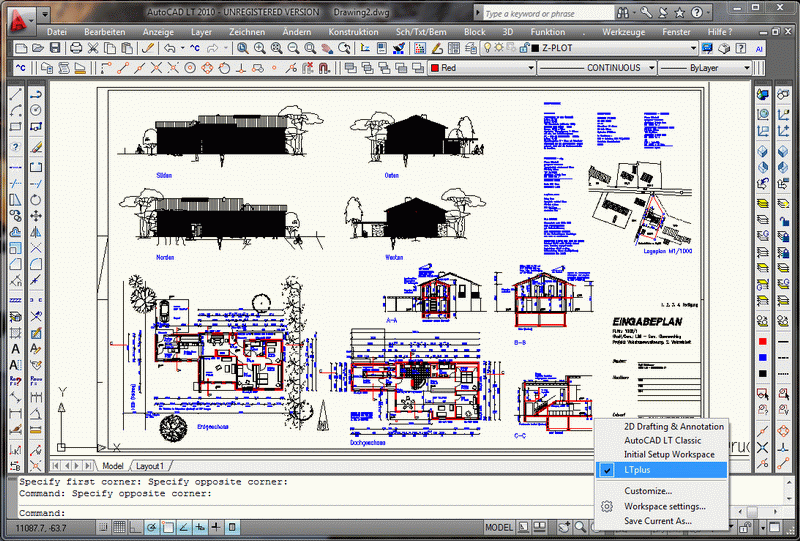
Task: Activate the Match Properties brush icon
Action: [148, 48]
